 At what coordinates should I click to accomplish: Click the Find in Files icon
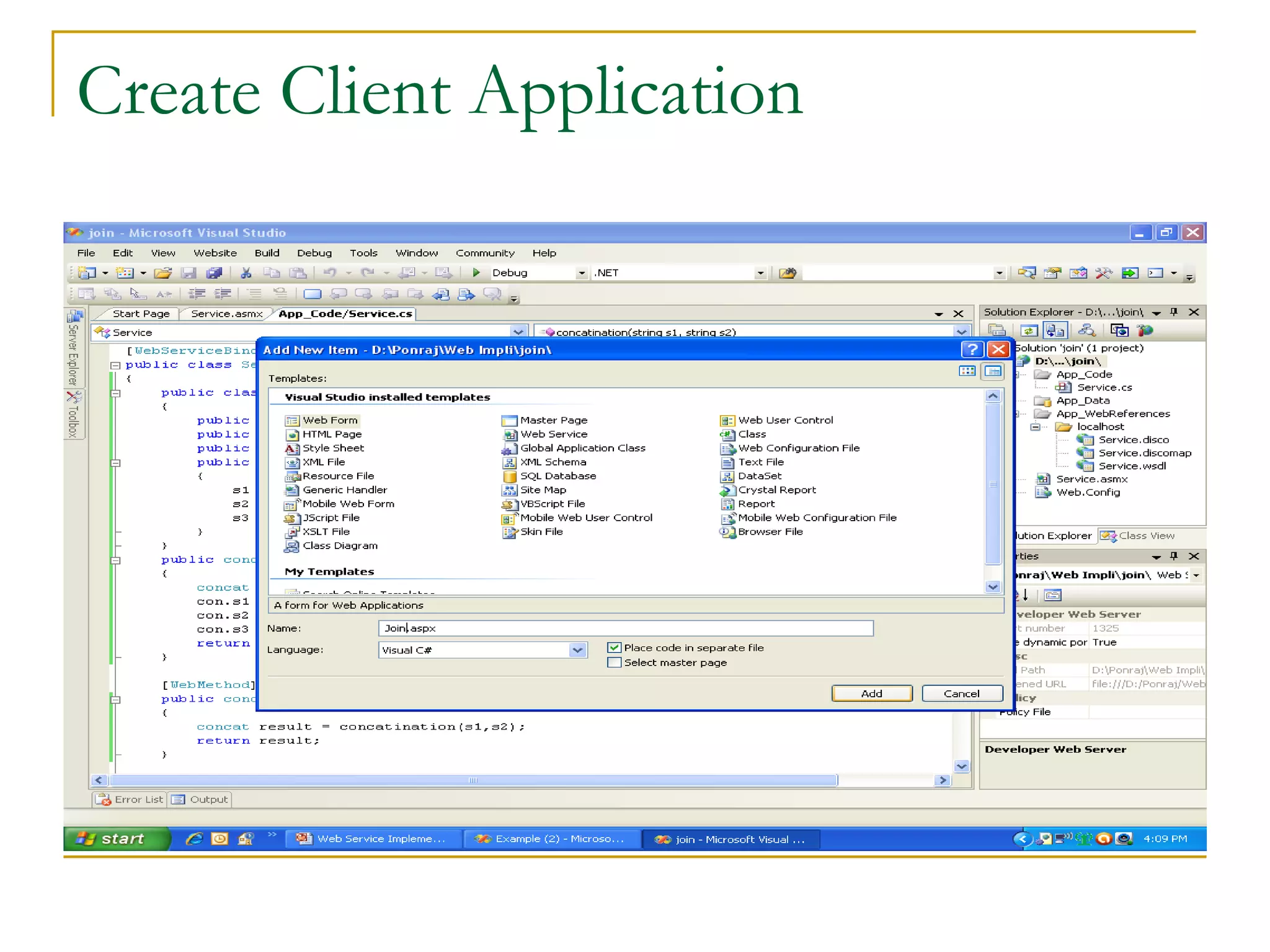coord(788,273)
